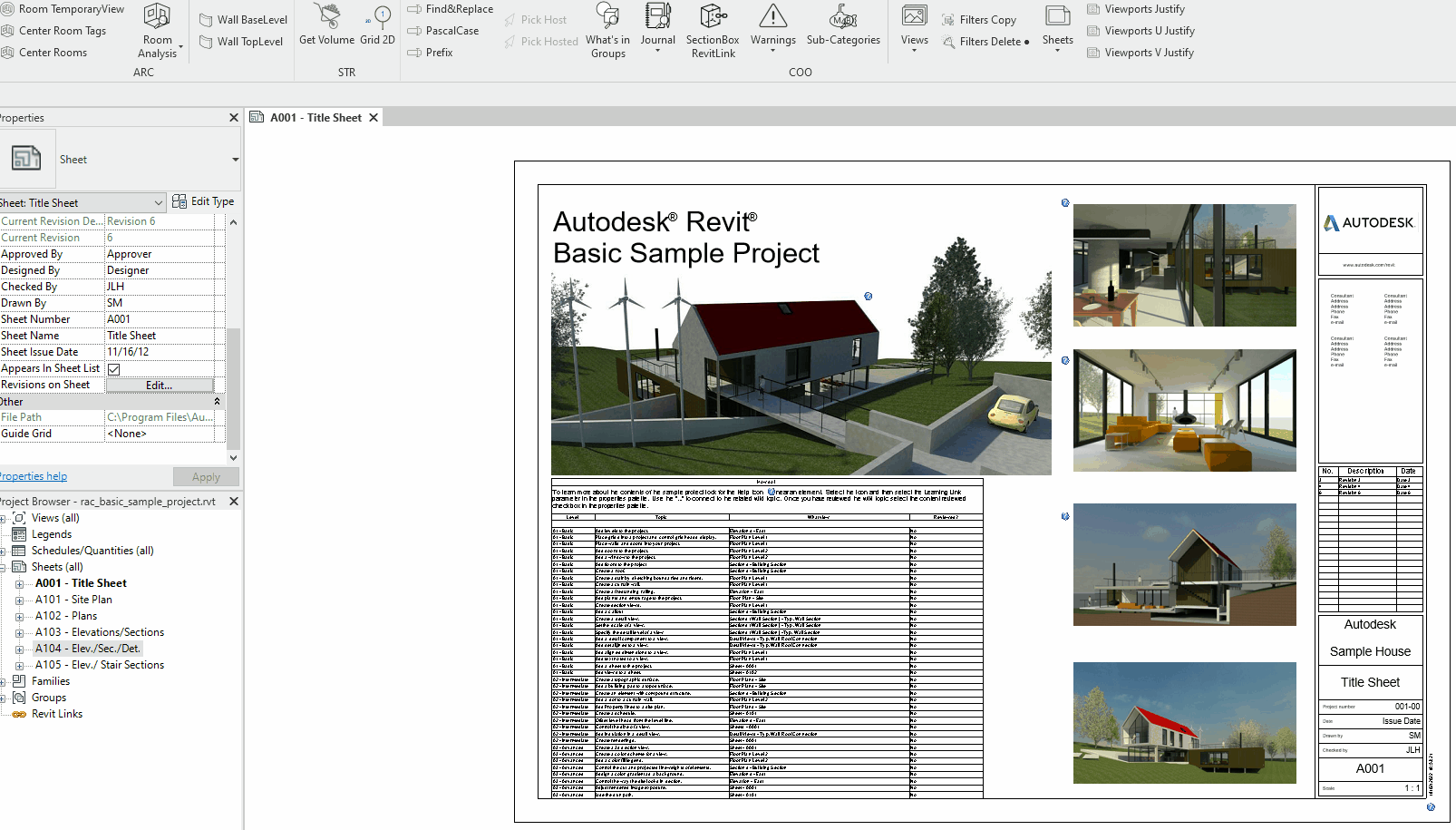
Task: Click the Drawn By value field
Action: point(160,303)
